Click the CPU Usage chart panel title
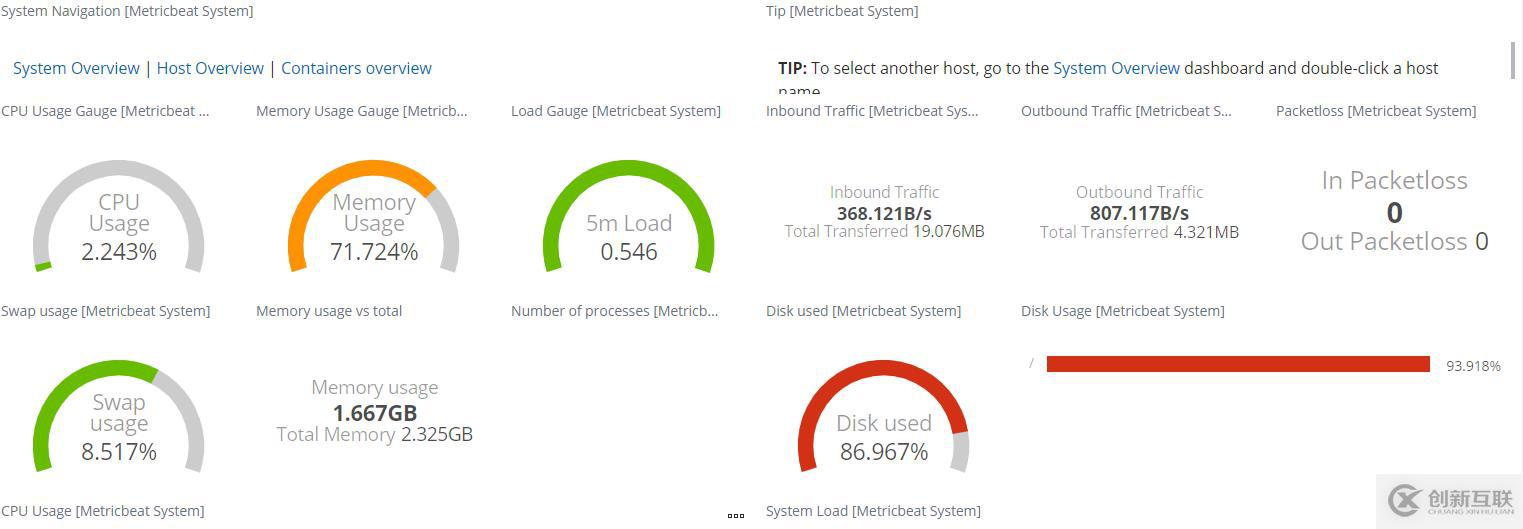Image resolution: width=1523 pixels, height=529 pixels. tap(102, 511)
